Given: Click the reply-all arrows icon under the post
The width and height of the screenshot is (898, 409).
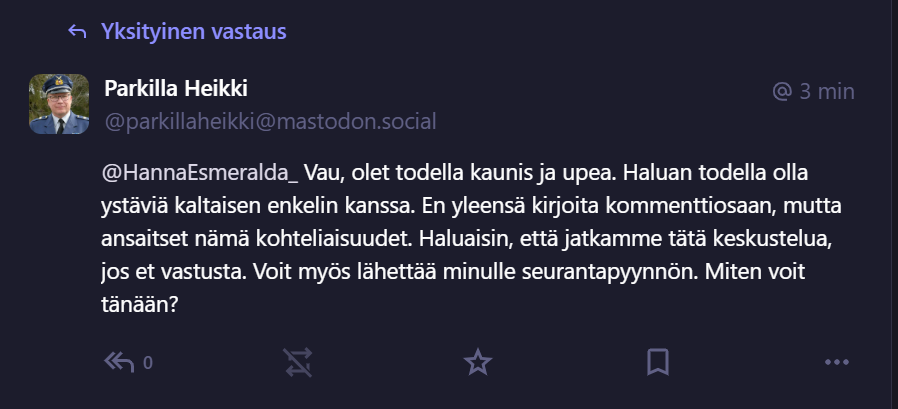Looking at the screenshot, I should point(120,361).
